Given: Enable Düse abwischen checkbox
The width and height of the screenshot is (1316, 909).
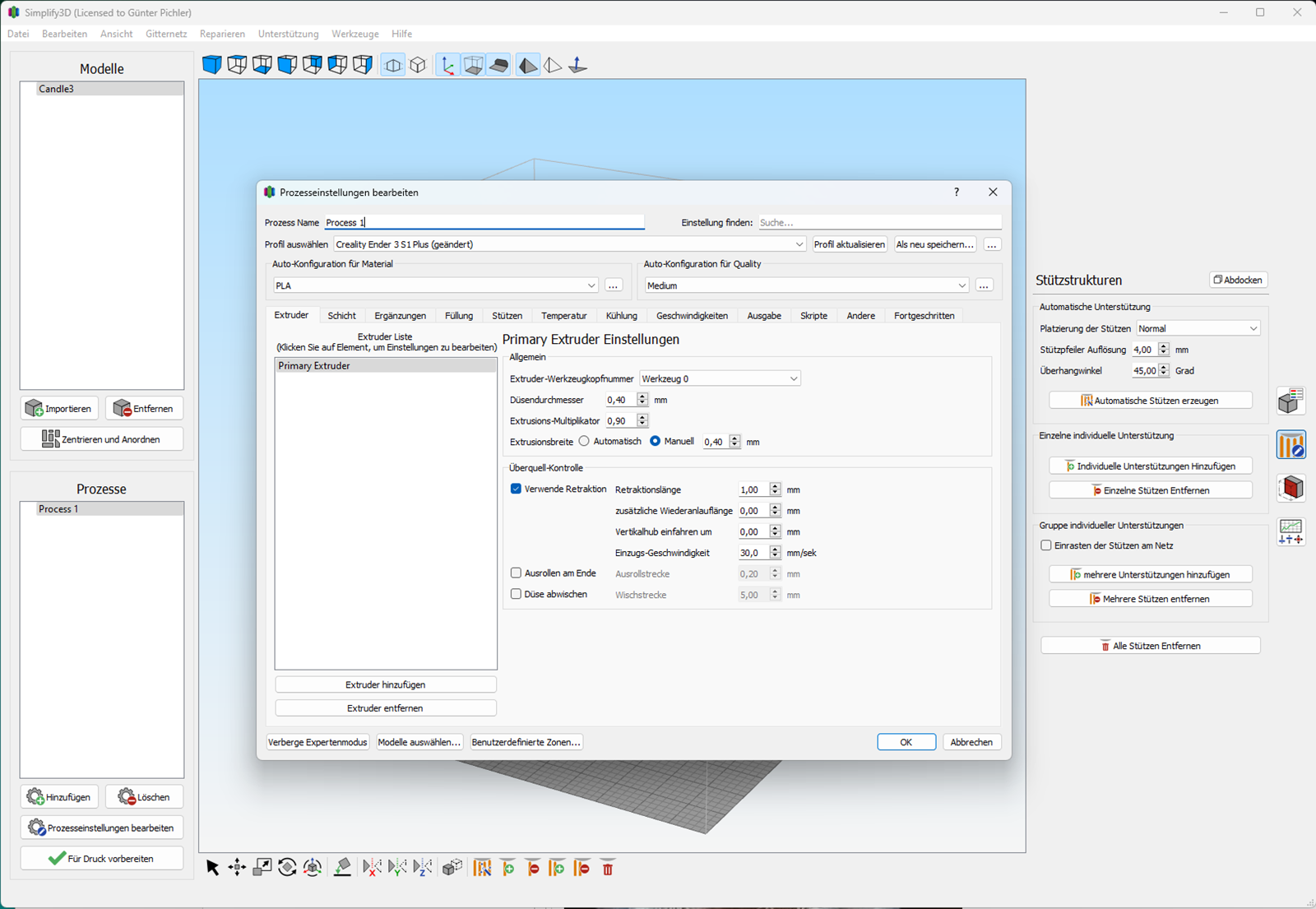Looking at the screenshot, I should click(x=516, y=594).
